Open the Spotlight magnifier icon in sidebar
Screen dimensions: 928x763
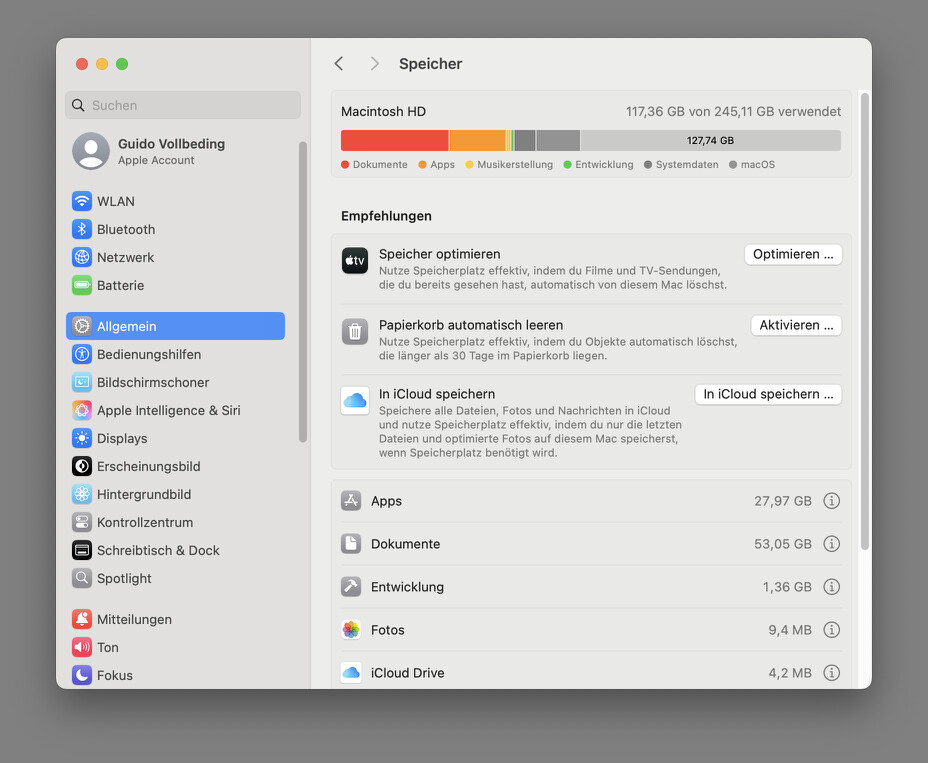coord(82,578)
